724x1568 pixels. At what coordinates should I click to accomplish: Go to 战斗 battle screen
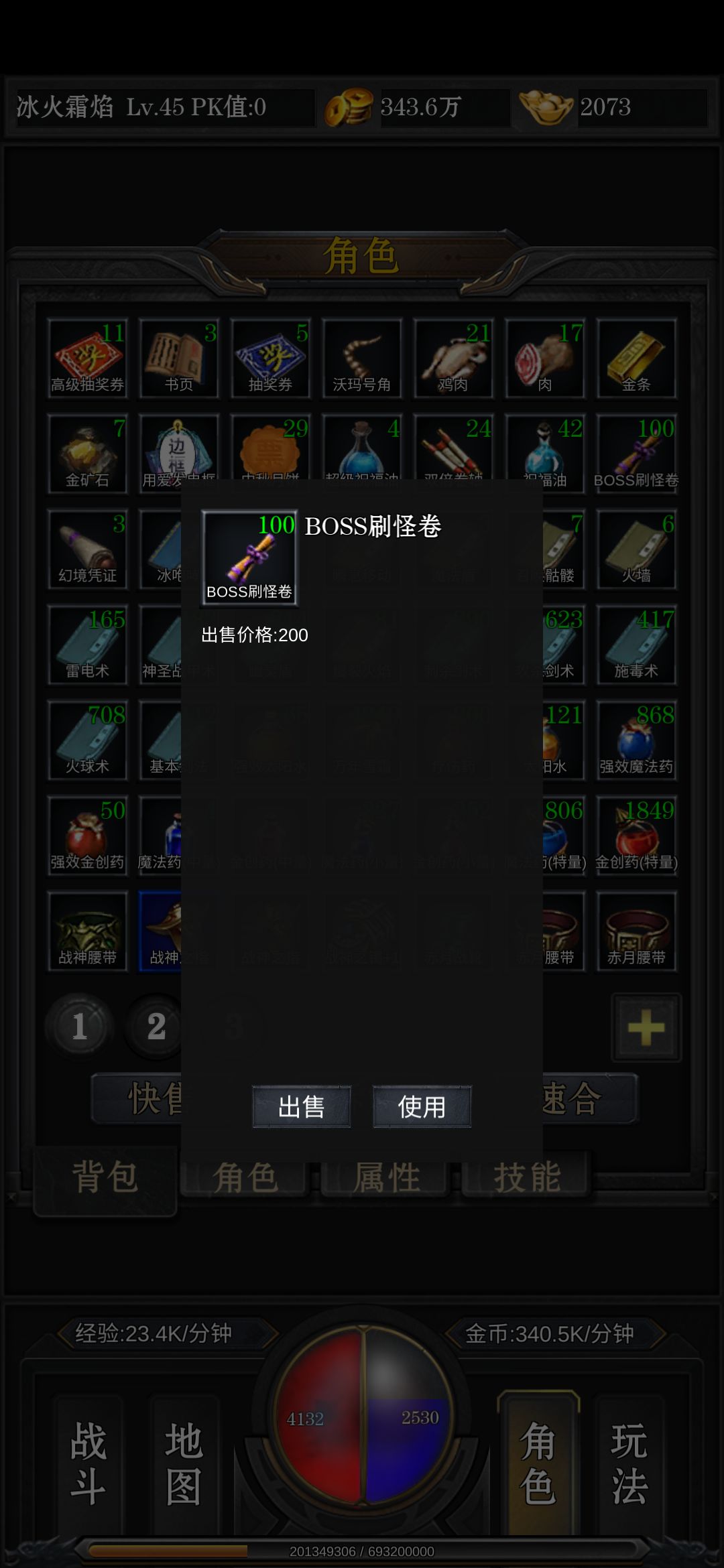pyautogui.click(x=88, y=1463)
